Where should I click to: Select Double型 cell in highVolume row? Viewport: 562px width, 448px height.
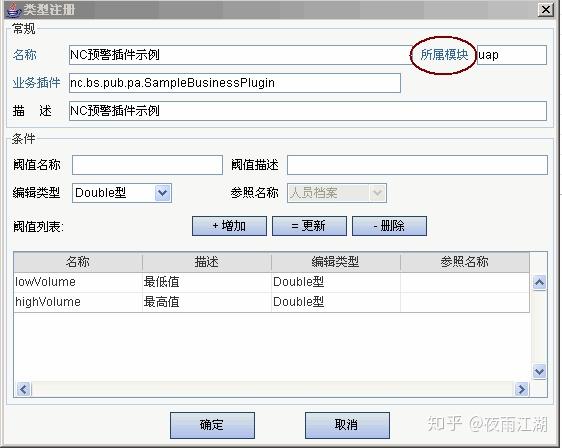tap(336, 302)
